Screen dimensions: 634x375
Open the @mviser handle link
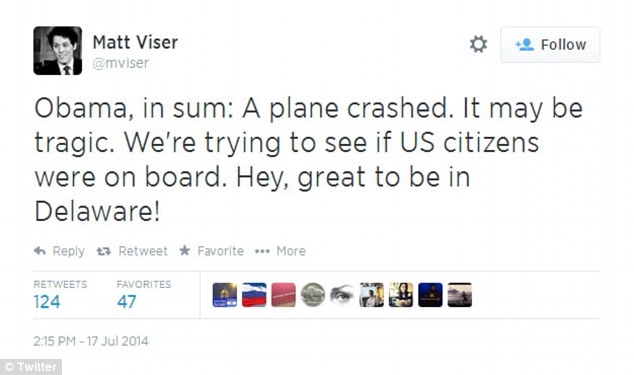[x=120, y=63]
